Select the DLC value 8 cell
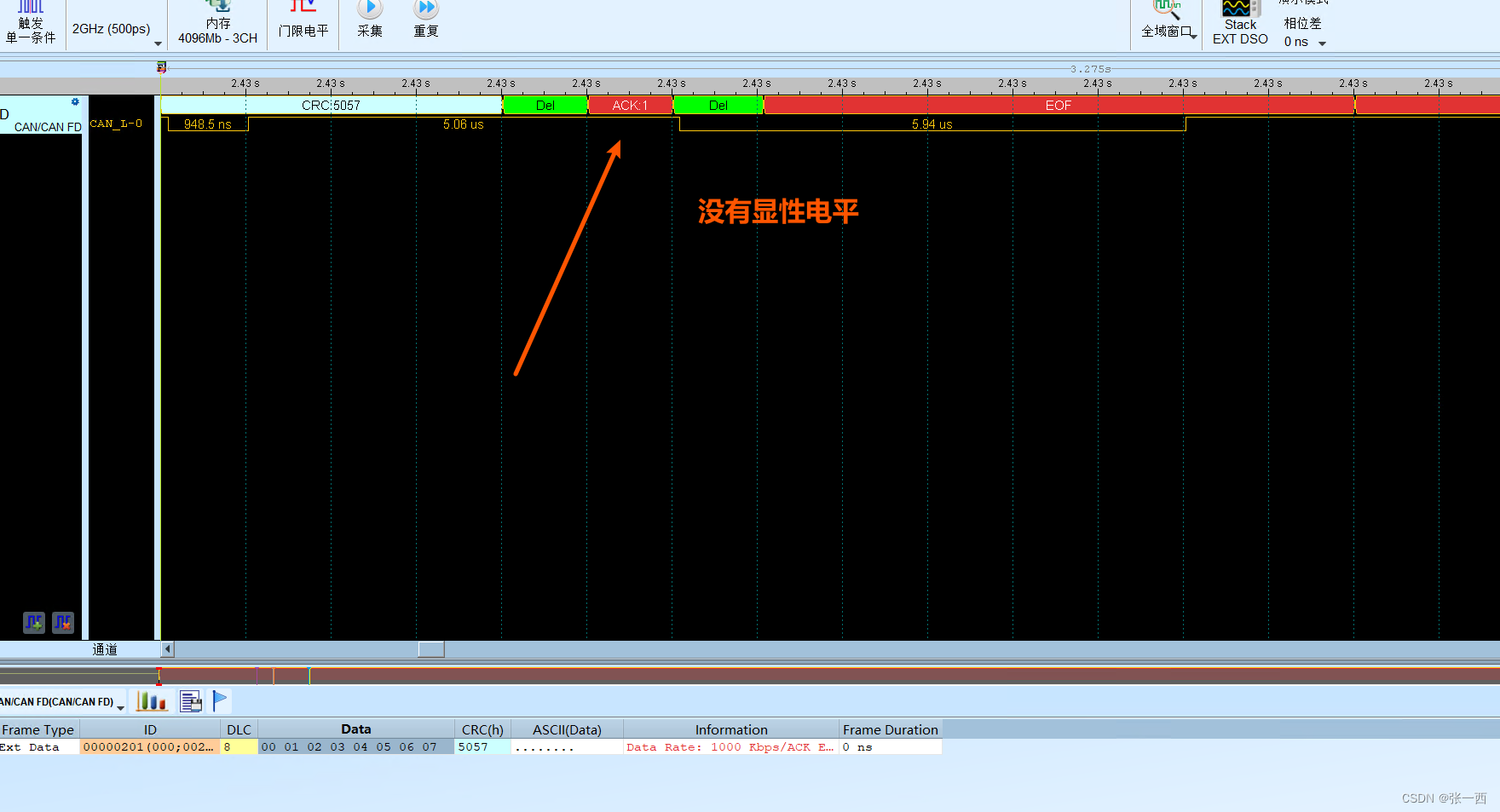Viewport: 1500px width, 812px height. coord(239,747)
